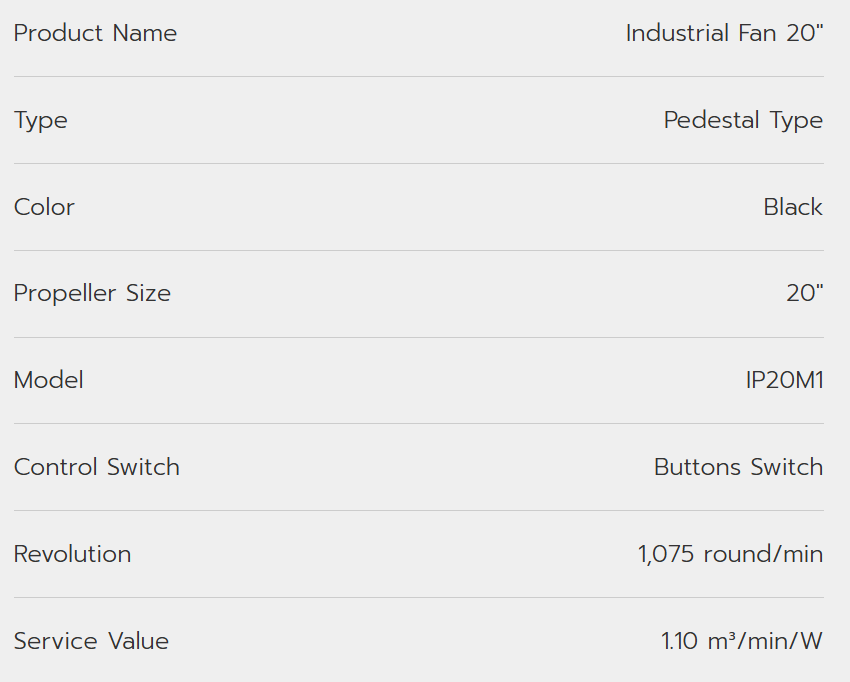Click the Model row label
Viewport: 850px width, 682px height.
pyautogui.click(x=48, y=380)
